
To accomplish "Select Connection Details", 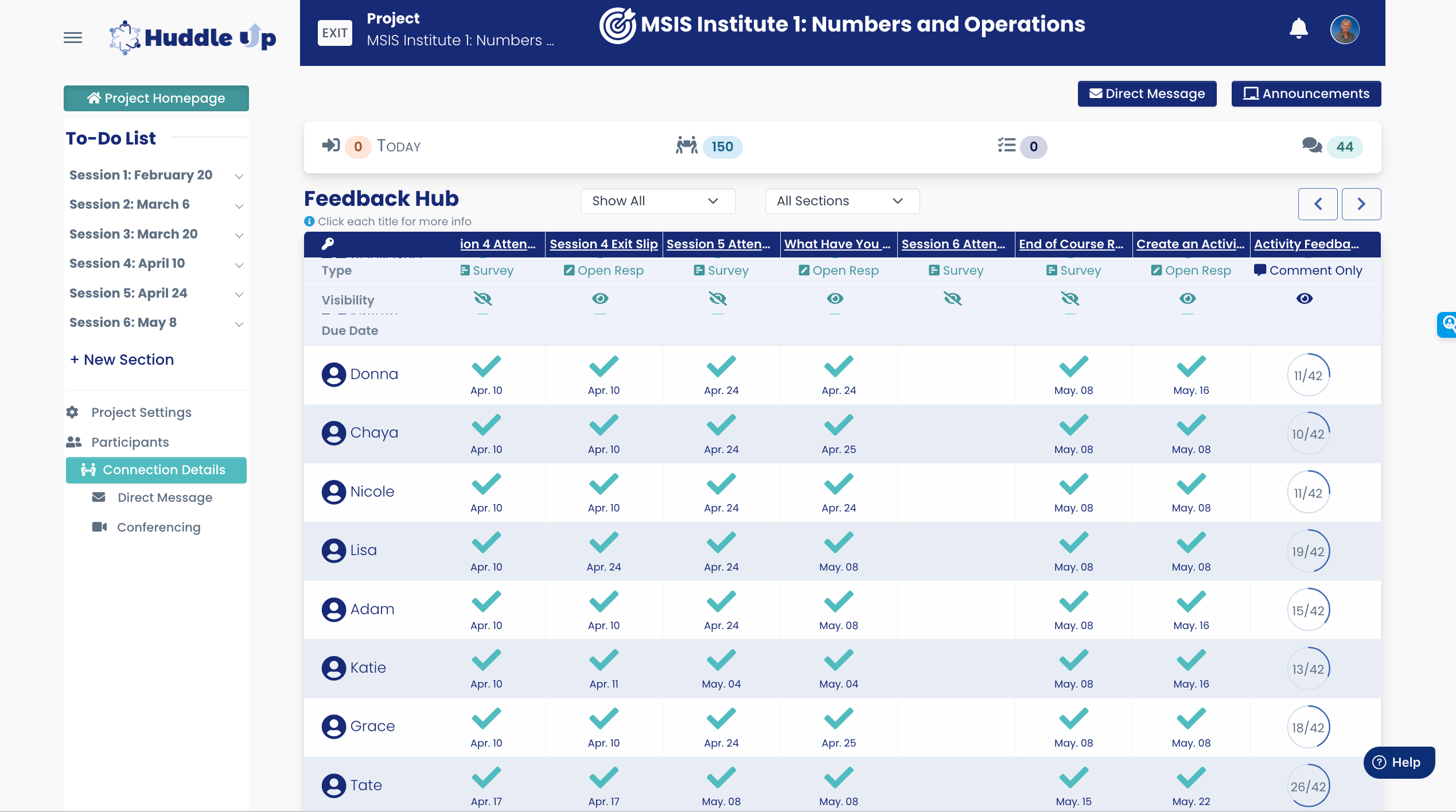I will (156, 470).
